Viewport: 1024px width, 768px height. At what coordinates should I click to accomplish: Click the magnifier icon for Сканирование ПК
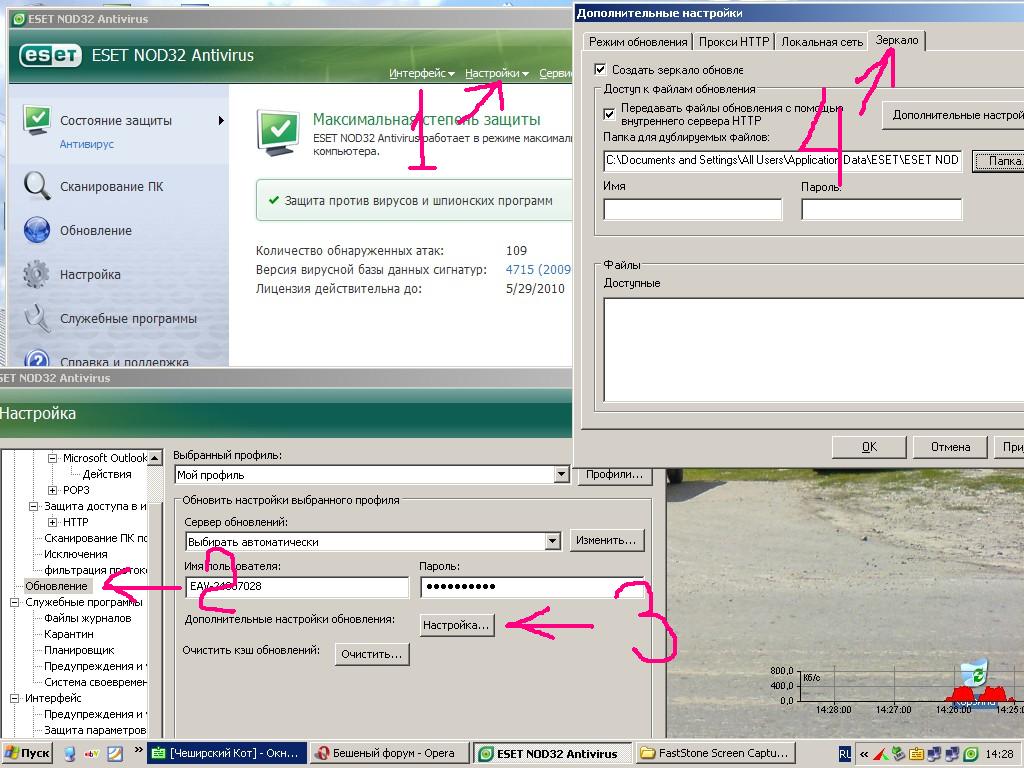[37, 186]
